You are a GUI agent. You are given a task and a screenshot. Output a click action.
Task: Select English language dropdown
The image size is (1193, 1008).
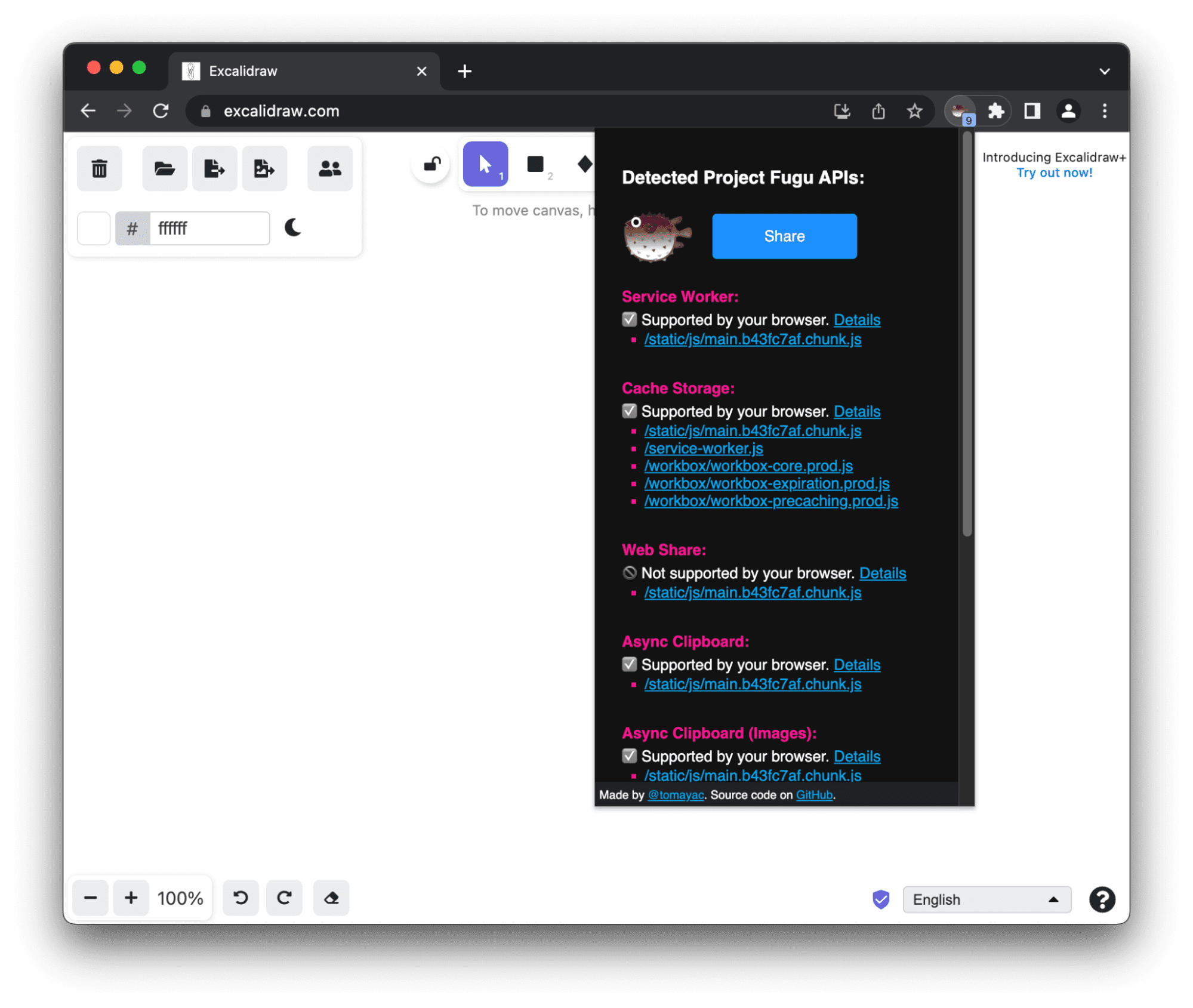(983, 898)
